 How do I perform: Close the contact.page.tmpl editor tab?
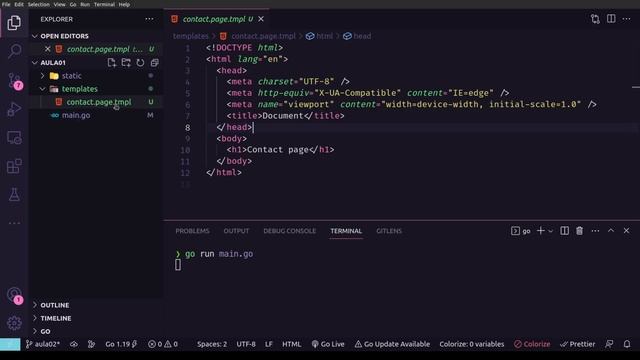pyautogui.click(x=261, y=19)
